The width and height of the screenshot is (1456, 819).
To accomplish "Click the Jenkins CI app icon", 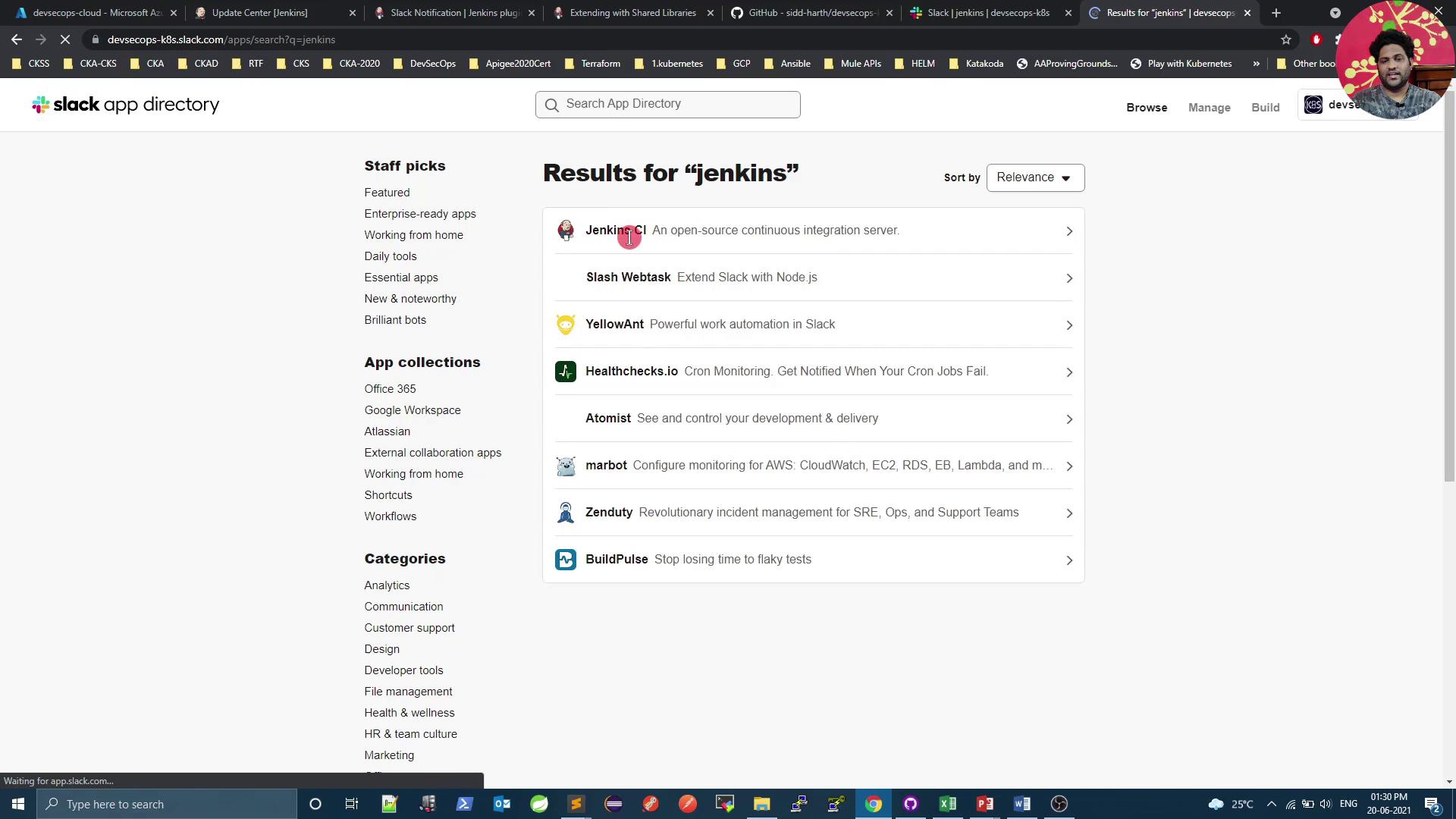I will click(x=566, y=231).
